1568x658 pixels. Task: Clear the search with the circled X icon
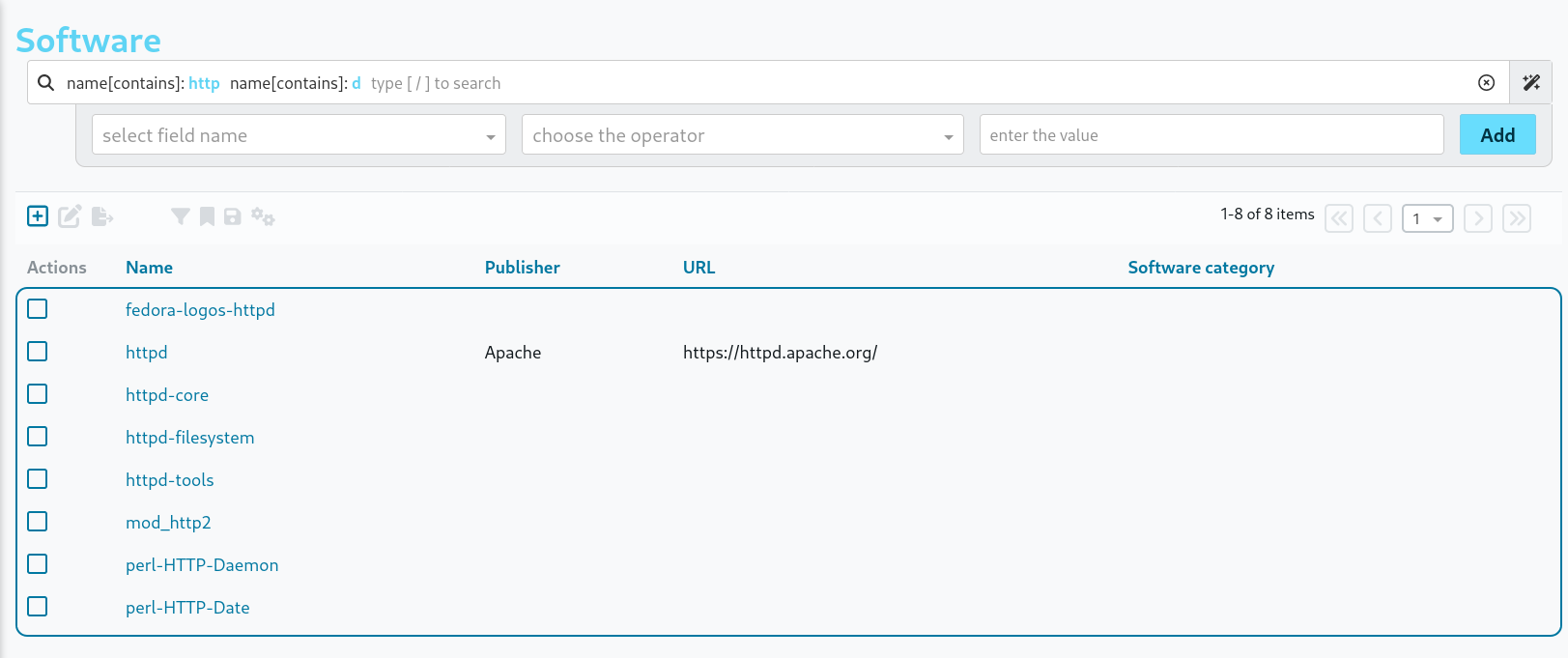tap(1486, 83)
